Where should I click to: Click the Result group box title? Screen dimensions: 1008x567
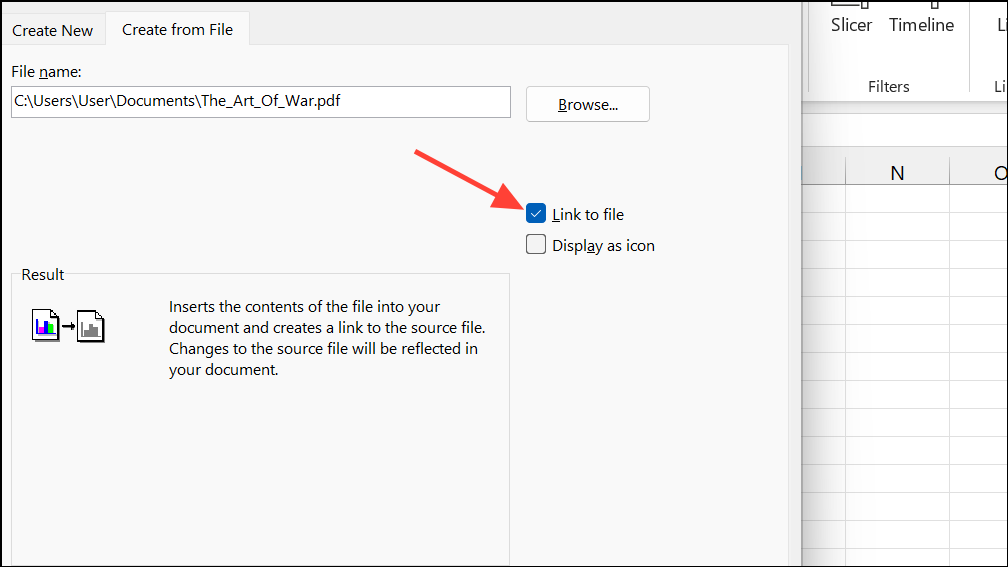43,275
